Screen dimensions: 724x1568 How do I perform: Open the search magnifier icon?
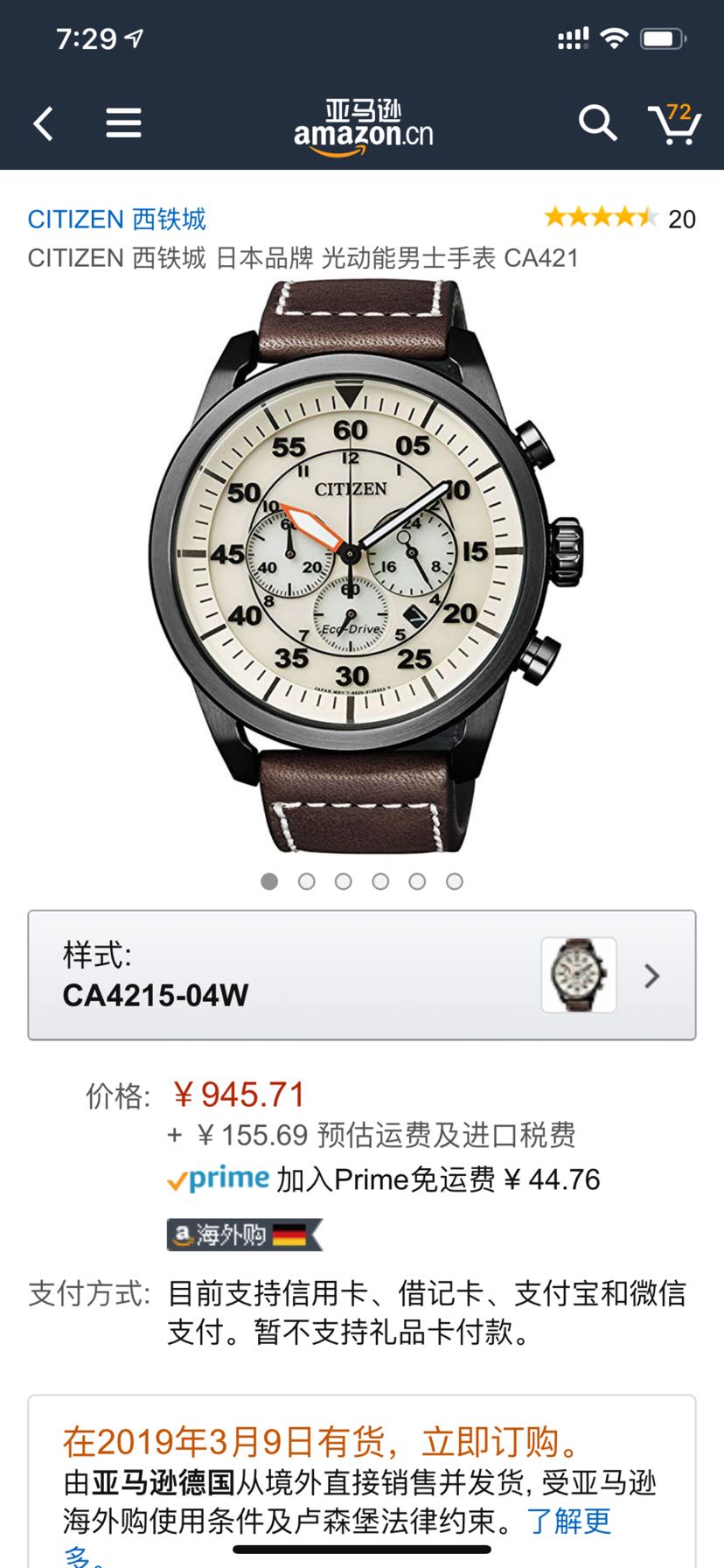click(597, 123)
